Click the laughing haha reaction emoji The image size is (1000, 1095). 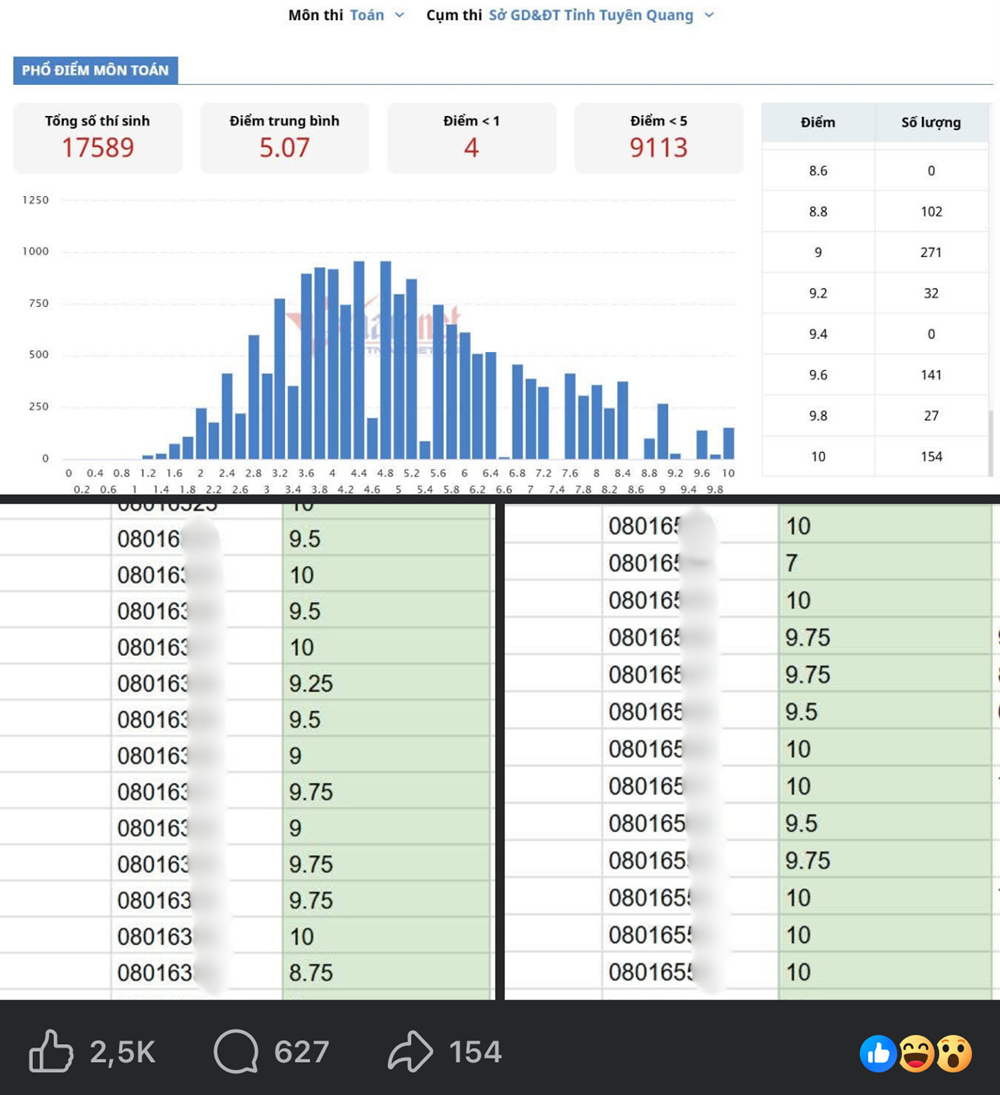[x=916, y=1053]
